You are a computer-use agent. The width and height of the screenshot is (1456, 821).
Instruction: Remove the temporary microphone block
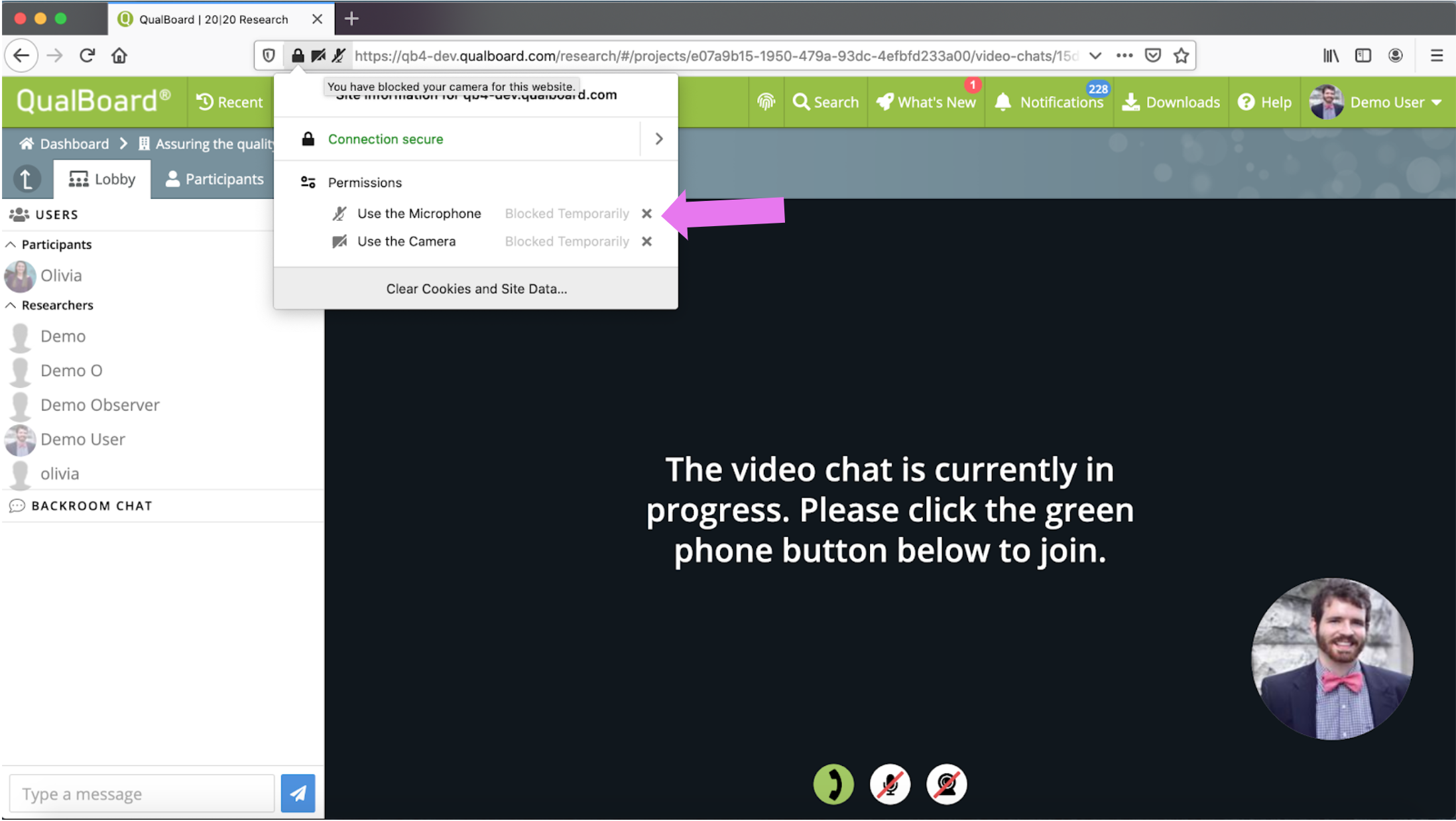(646, 214)
